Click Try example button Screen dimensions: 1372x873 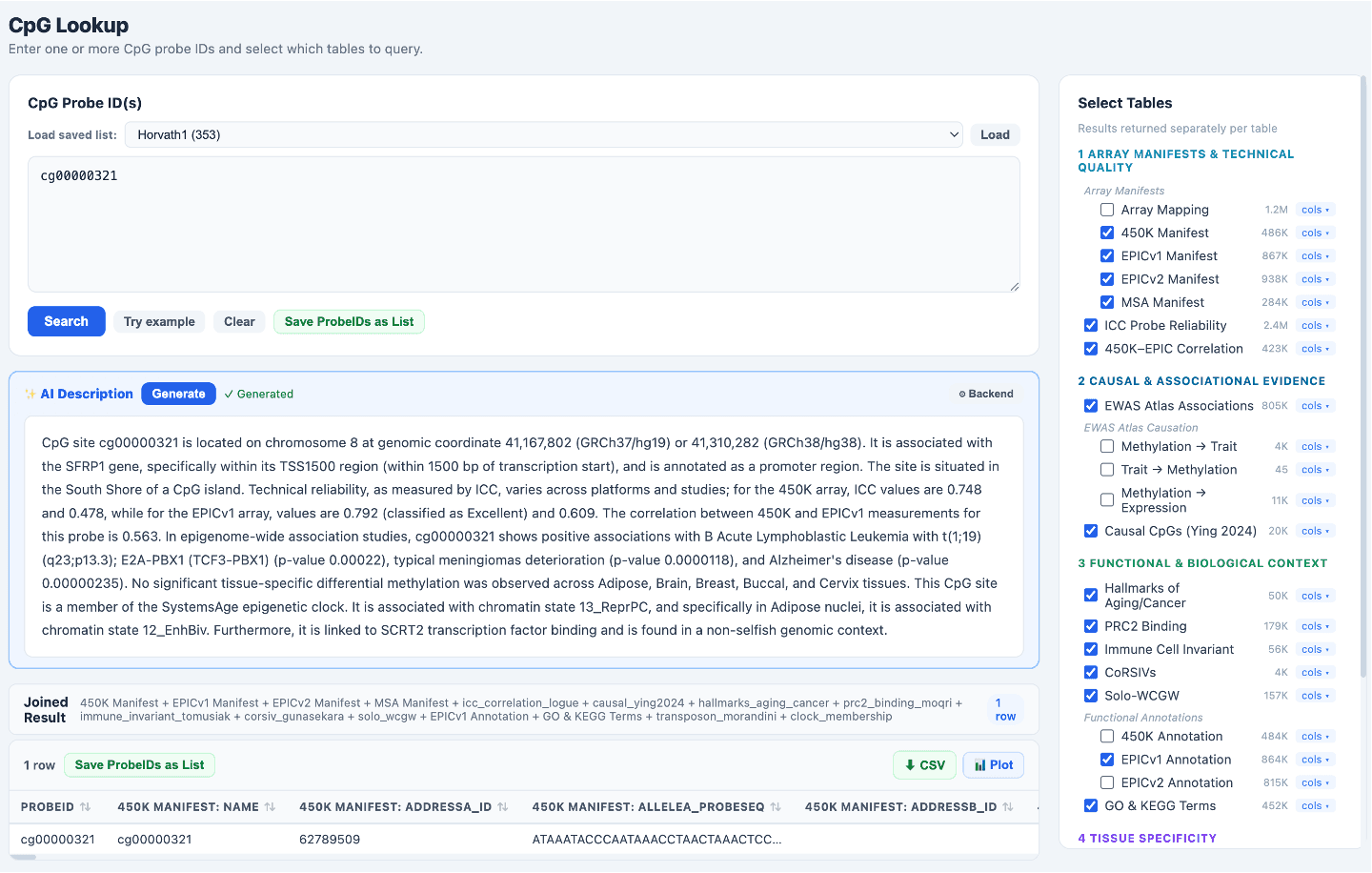tap(159, 322)
